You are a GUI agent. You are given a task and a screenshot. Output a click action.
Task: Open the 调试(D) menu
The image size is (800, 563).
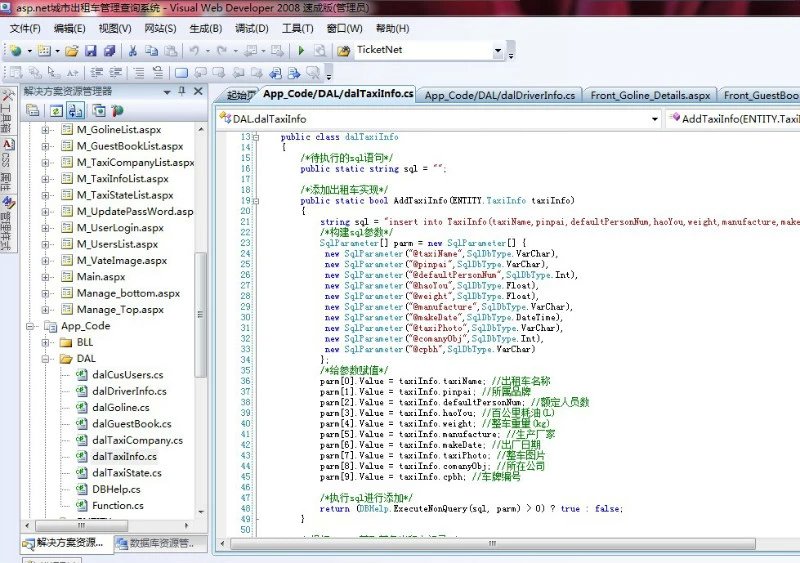pyautogui.click(x=252, y=29)
